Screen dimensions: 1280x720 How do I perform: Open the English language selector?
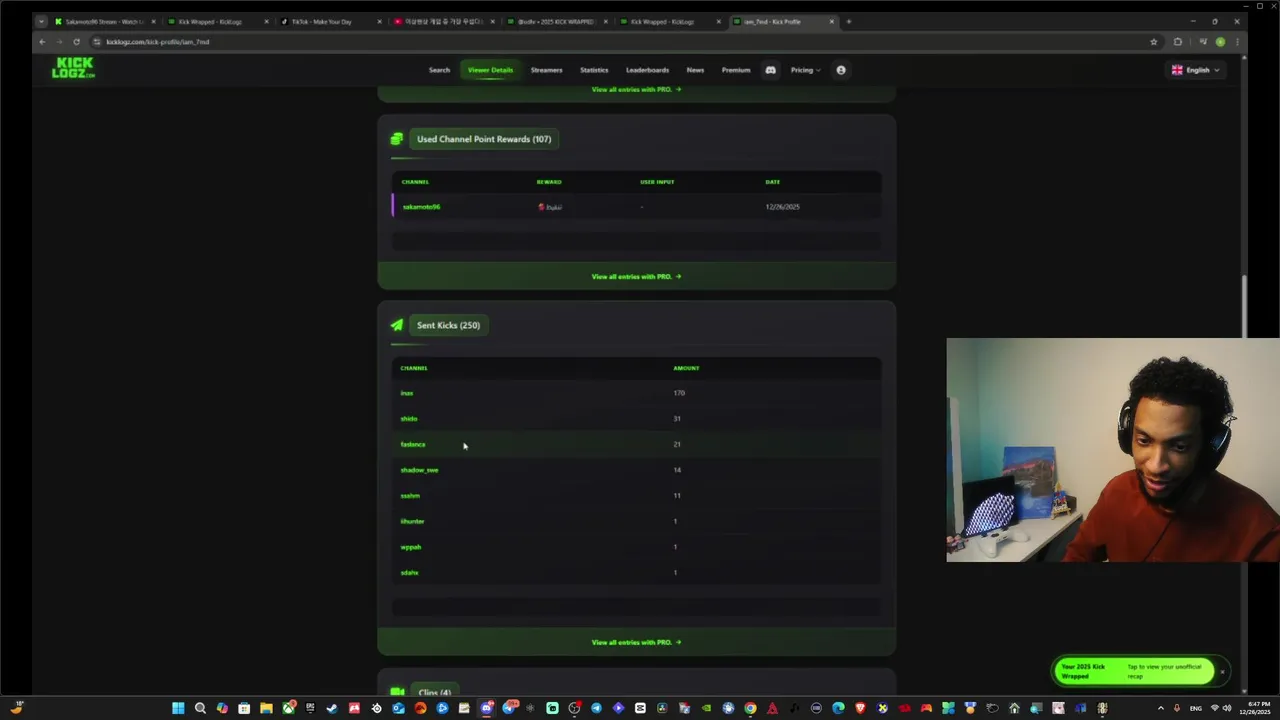[x=1196, y=70]
